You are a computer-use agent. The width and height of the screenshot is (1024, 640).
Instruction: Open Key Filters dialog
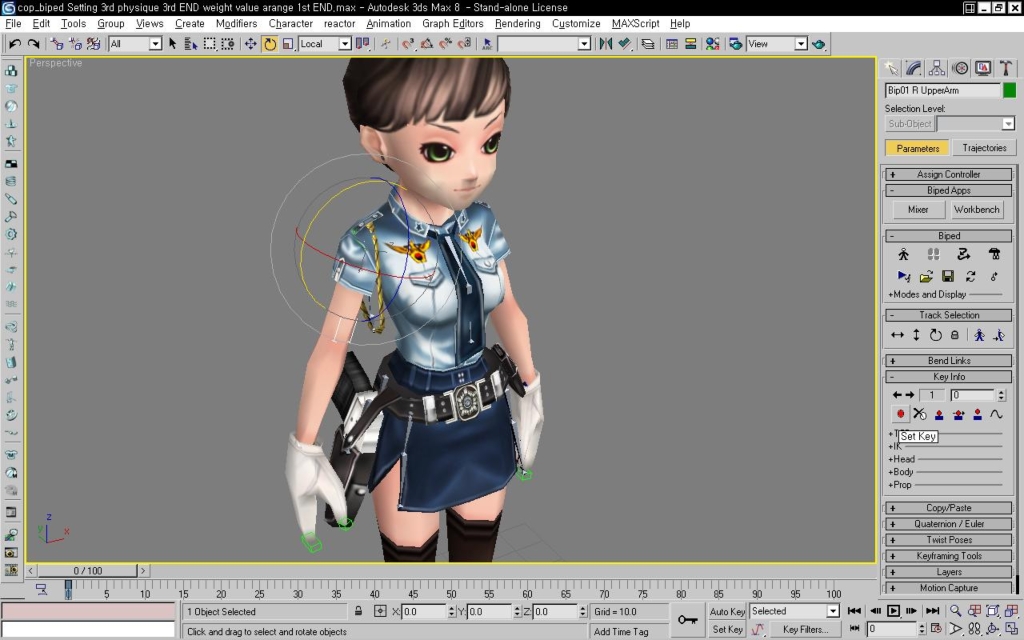pyautogui.click(x=805, y=630)
